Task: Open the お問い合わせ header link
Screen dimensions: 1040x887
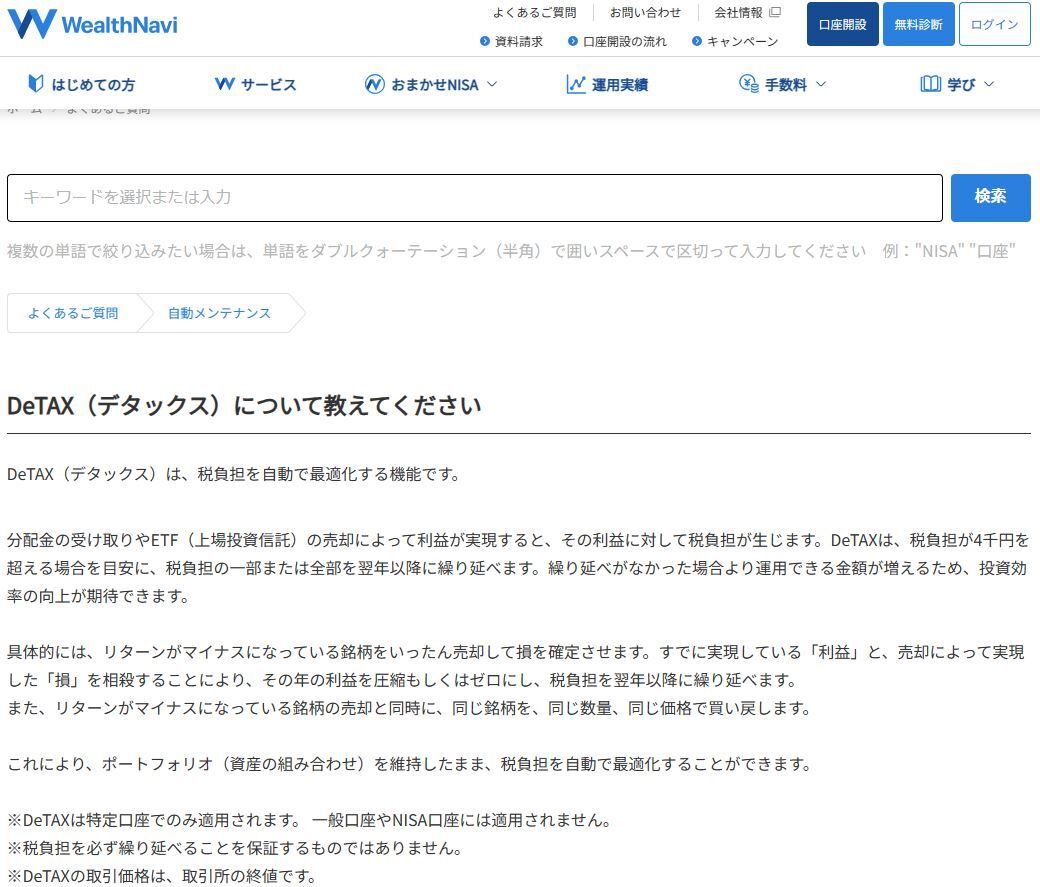Action: click(645, 13)
